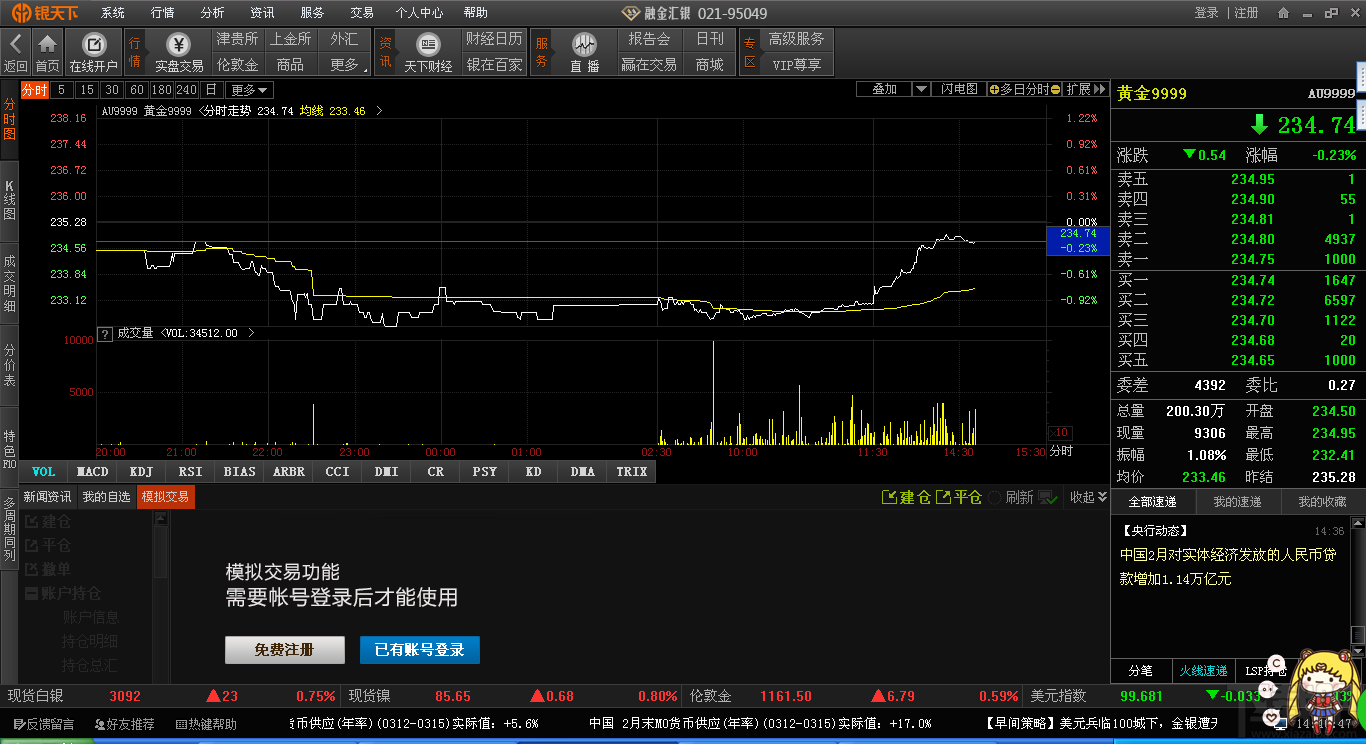Switch to the KDJ indicator tab

click(142, 471)
